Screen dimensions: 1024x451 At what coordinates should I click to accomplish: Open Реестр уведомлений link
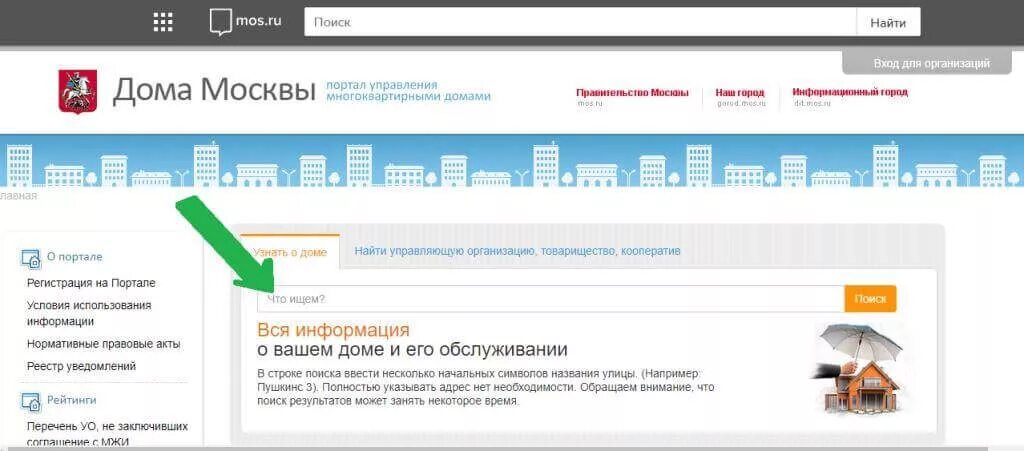coord(82,366)
